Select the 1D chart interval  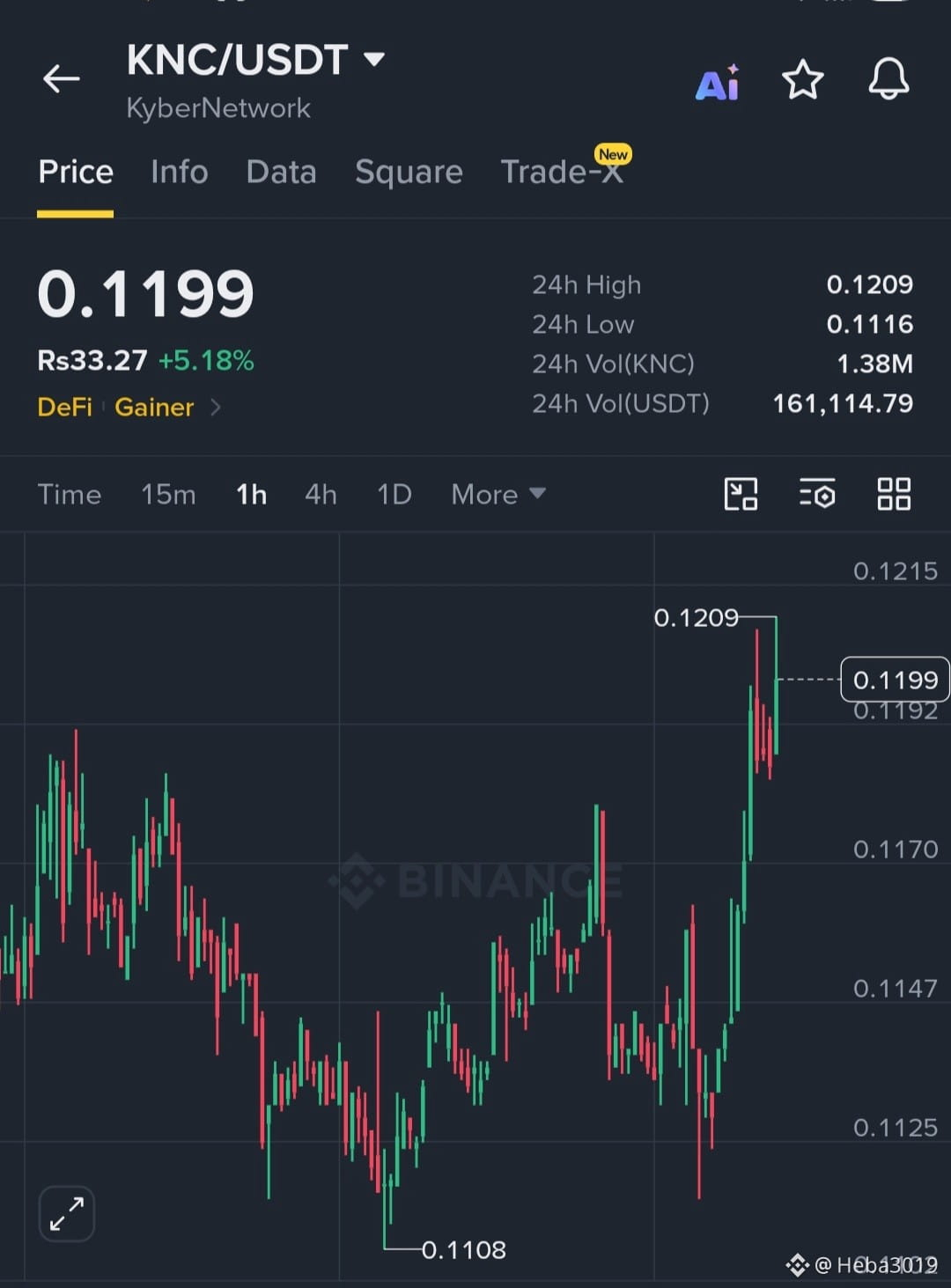(x=394, y=495)
